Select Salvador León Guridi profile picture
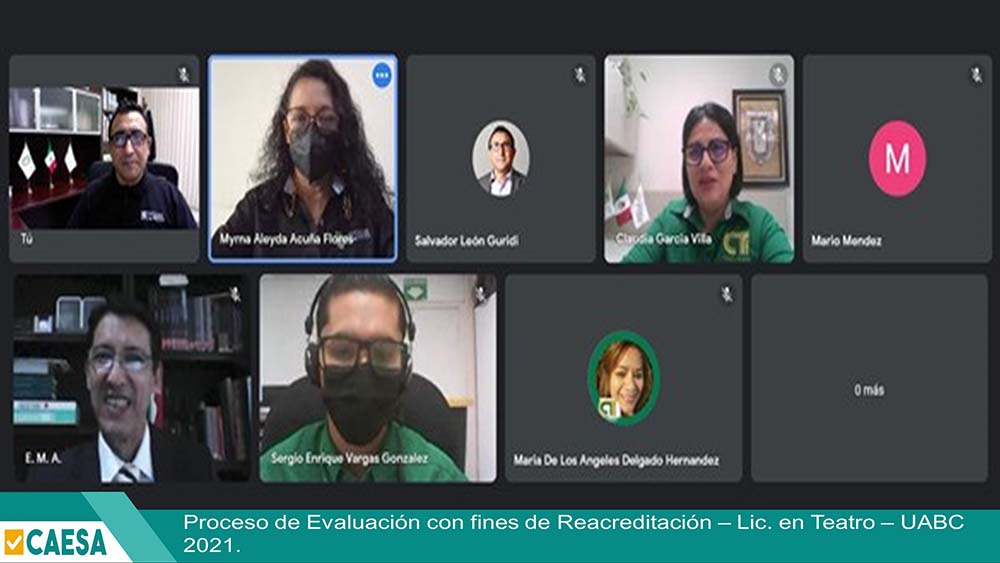 click(x=501, y=159)
